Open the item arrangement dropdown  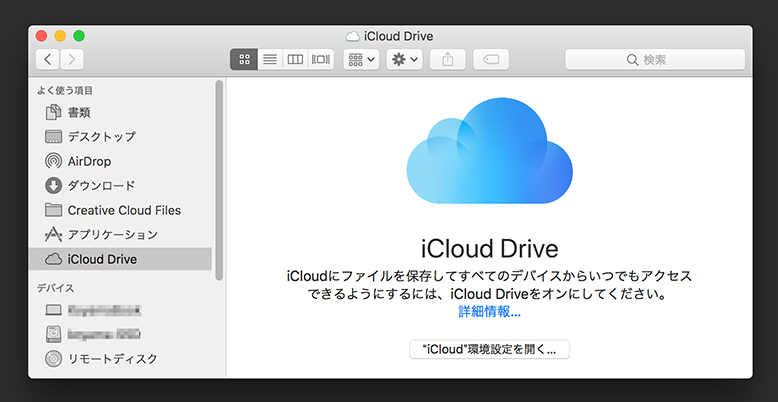tap(361, 60)
